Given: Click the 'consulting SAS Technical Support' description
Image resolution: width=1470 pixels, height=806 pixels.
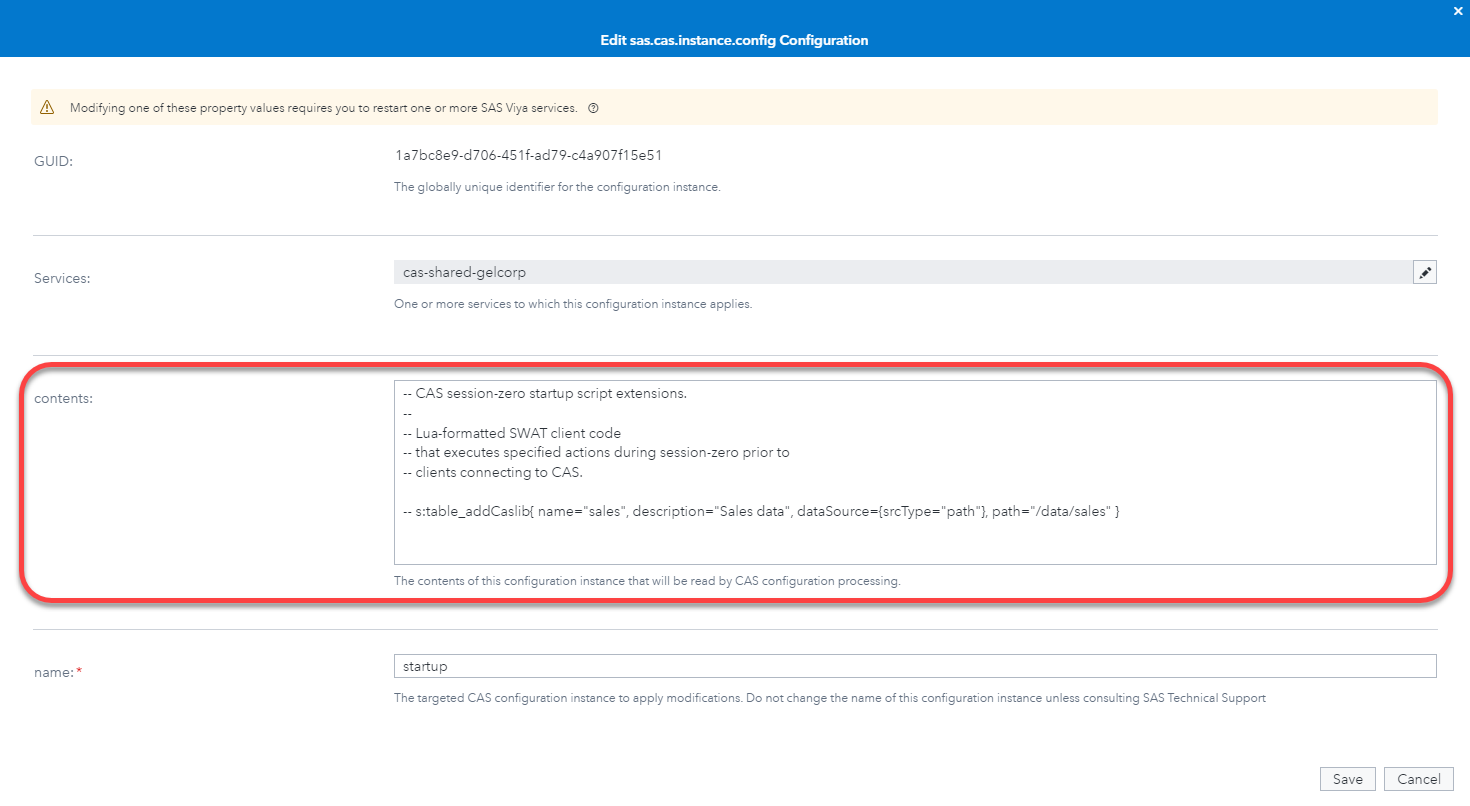Looking at the screenshot, I should (x=830, y=698).
